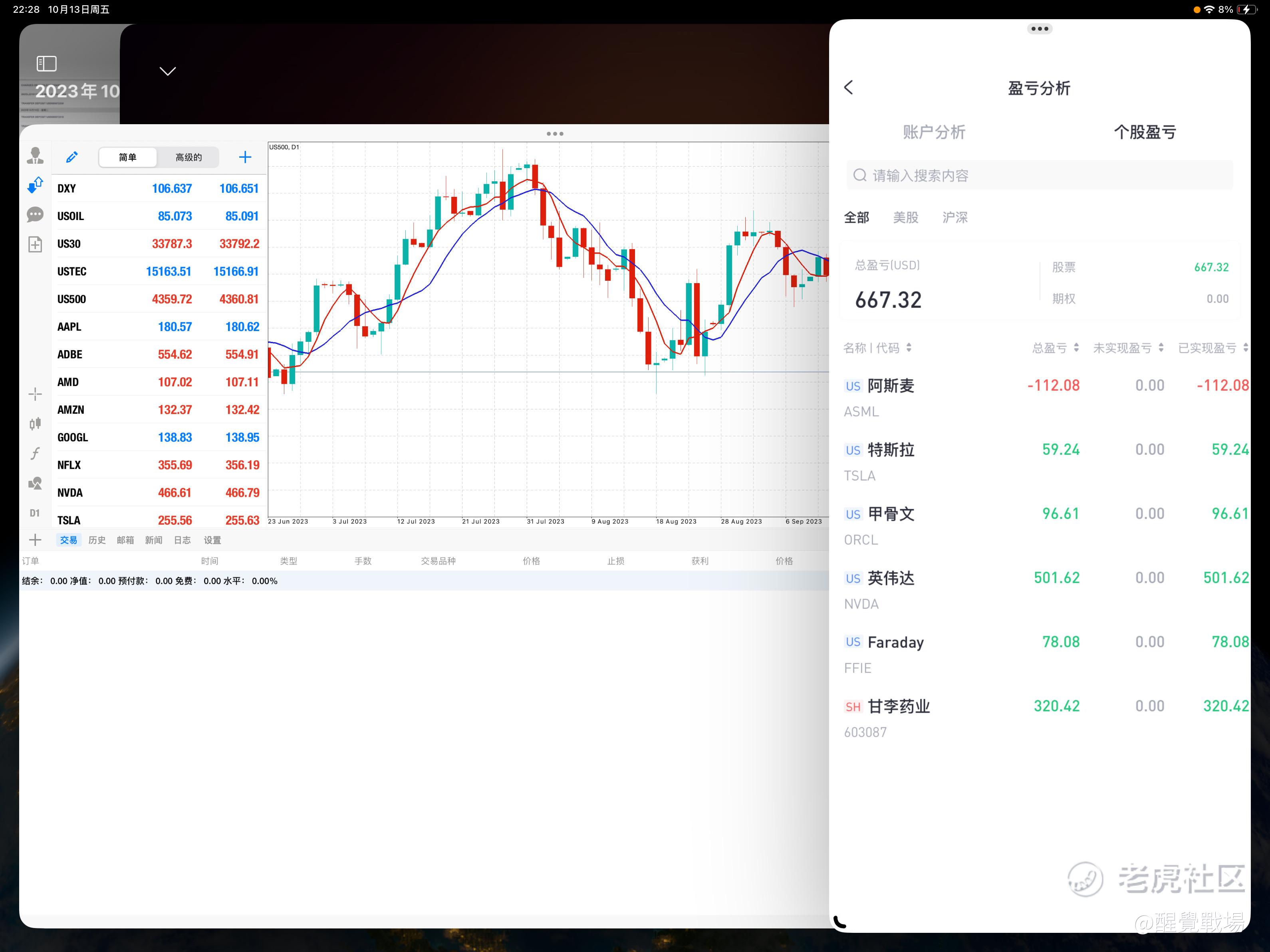Sort by 已实现盈亏 column
This screenshot has width=1270, height=952.
click(x=1213, y=348)
